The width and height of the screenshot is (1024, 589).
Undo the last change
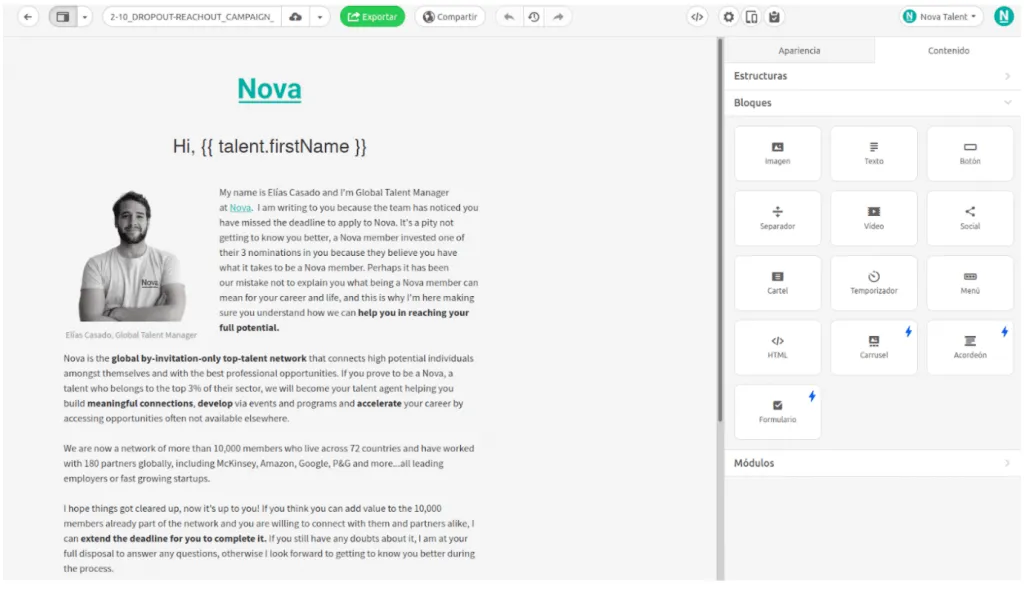click(509, 17)
